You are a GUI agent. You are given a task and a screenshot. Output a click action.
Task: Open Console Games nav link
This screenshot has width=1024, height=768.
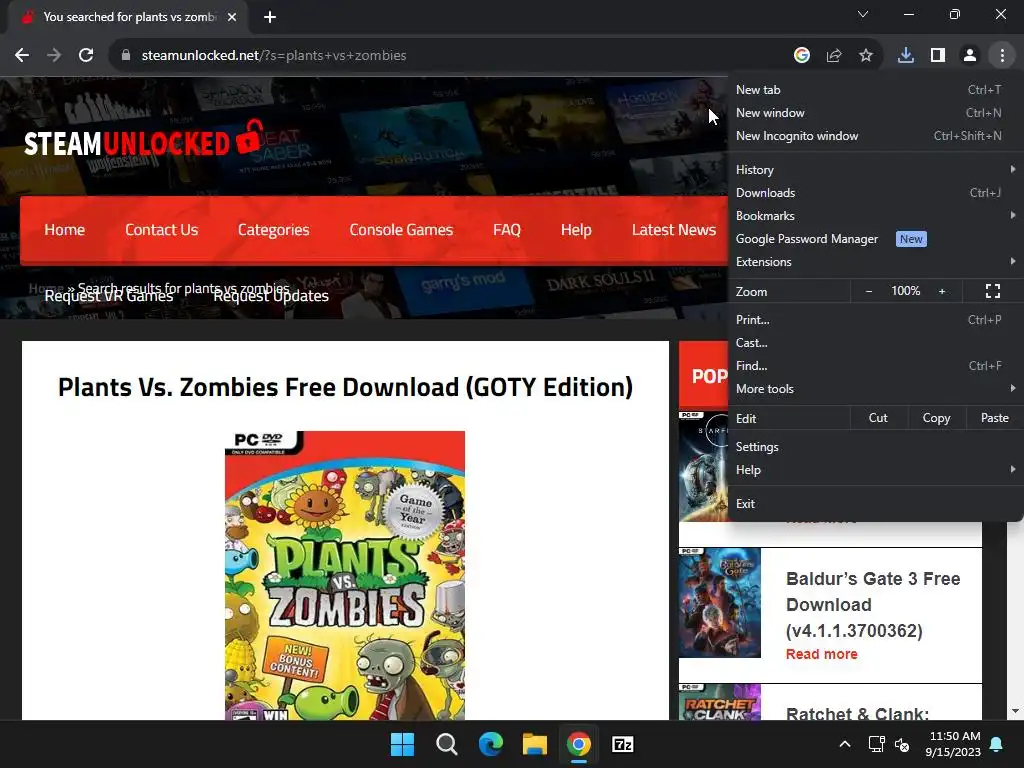pos(401,230)
